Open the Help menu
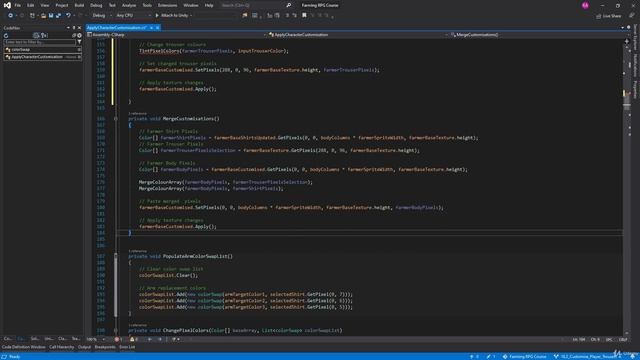The height and width of the screenshot is (360, 640). 209,5
